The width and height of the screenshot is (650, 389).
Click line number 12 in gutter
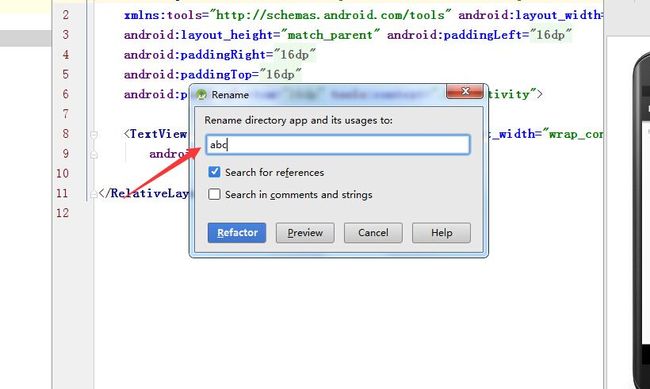(x=63, y=213)
